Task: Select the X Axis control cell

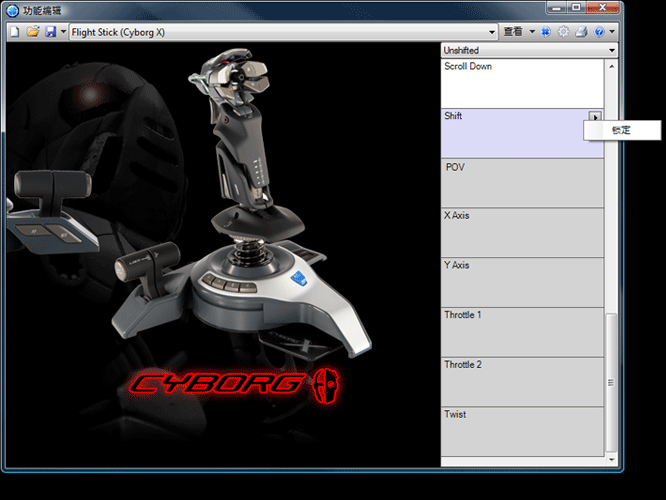Action: [x=522, y=233]
